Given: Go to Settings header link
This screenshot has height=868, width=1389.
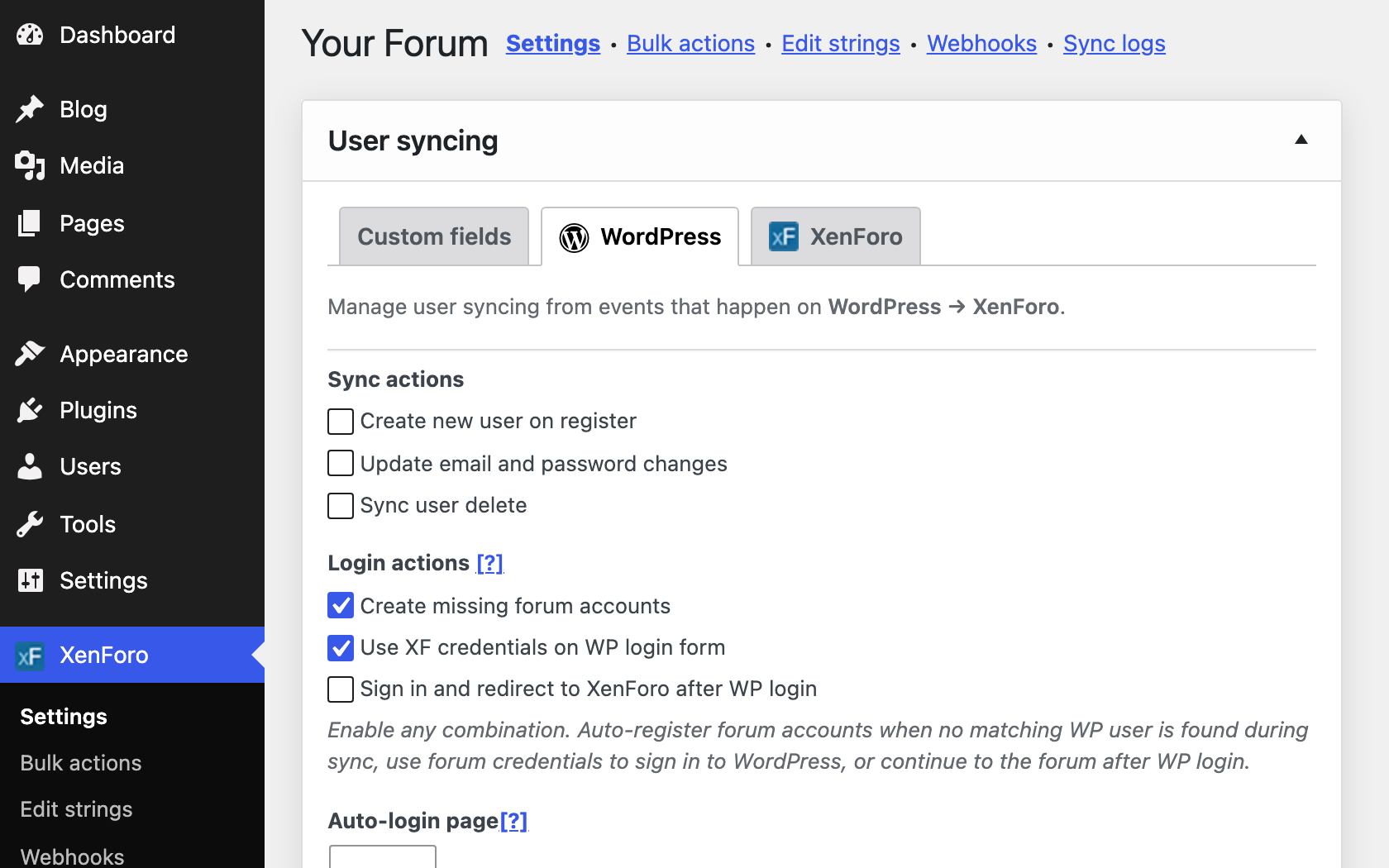Looking at the screenshot, I should (x=553, y=43).
